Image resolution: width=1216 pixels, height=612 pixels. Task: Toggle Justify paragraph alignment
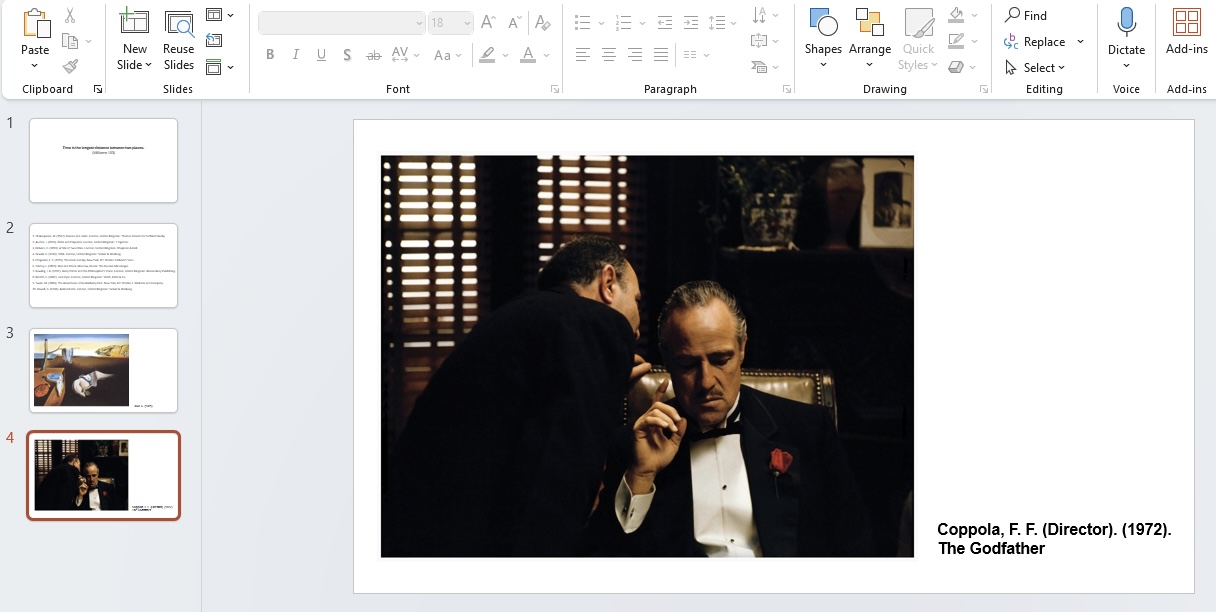661,55
